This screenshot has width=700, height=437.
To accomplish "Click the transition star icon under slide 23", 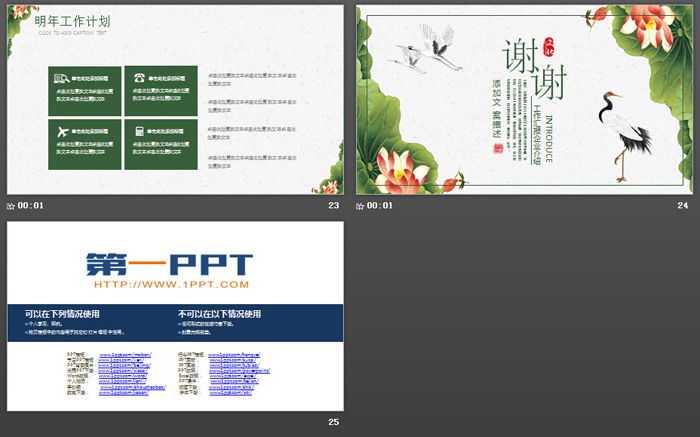I will (11, 206).
